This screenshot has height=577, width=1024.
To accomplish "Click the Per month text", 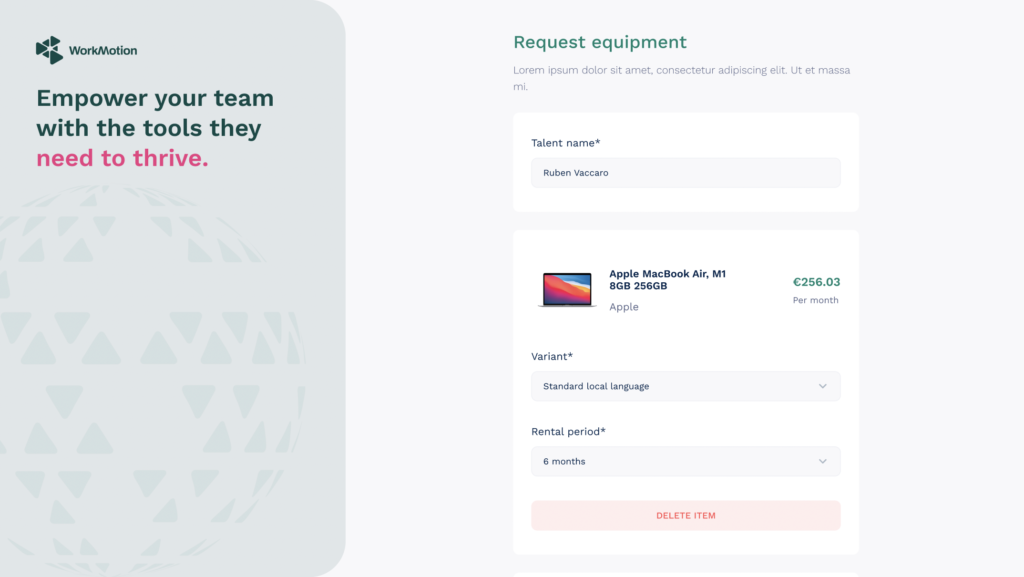I will point(816,300).
